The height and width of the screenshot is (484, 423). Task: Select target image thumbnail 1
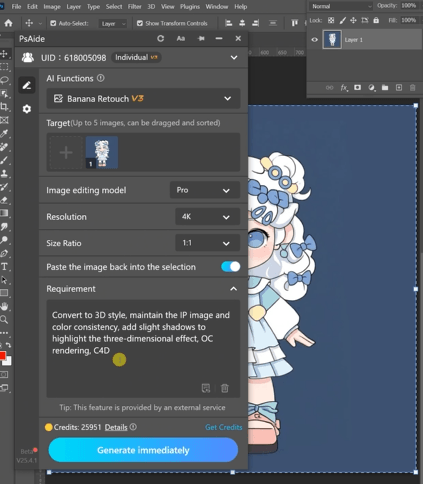(x=102, y=152)
